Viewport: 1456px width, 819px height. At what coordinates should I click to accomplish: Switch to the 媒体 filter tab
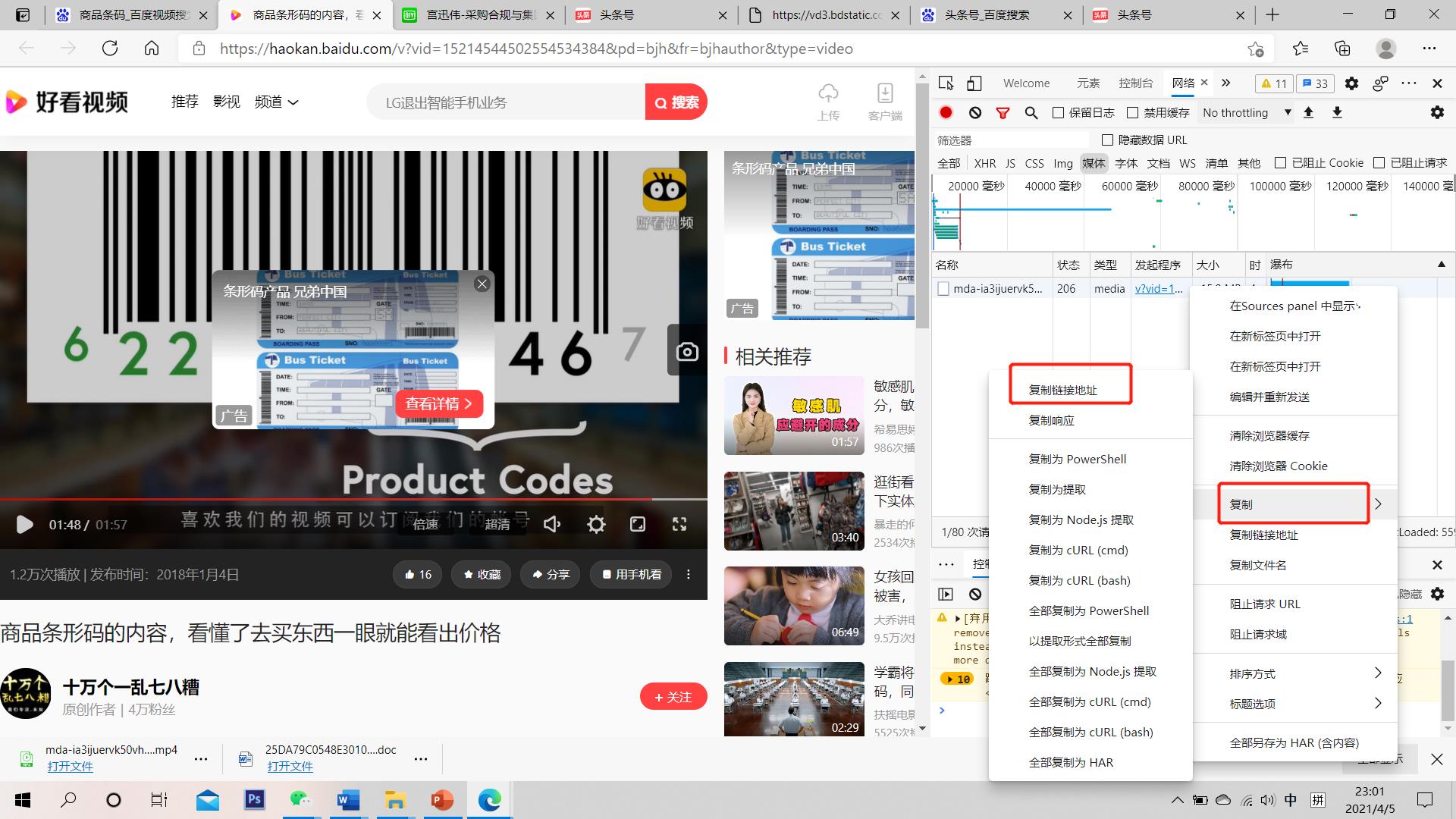point(1094,162)
